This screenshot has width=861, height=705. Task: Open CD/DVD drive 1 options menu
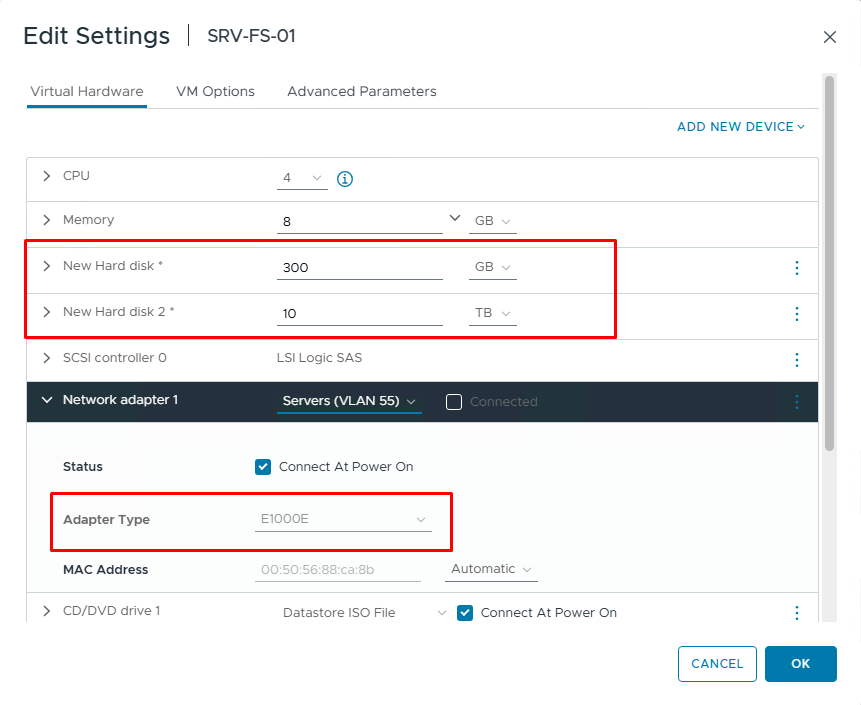tap(797, 613)
